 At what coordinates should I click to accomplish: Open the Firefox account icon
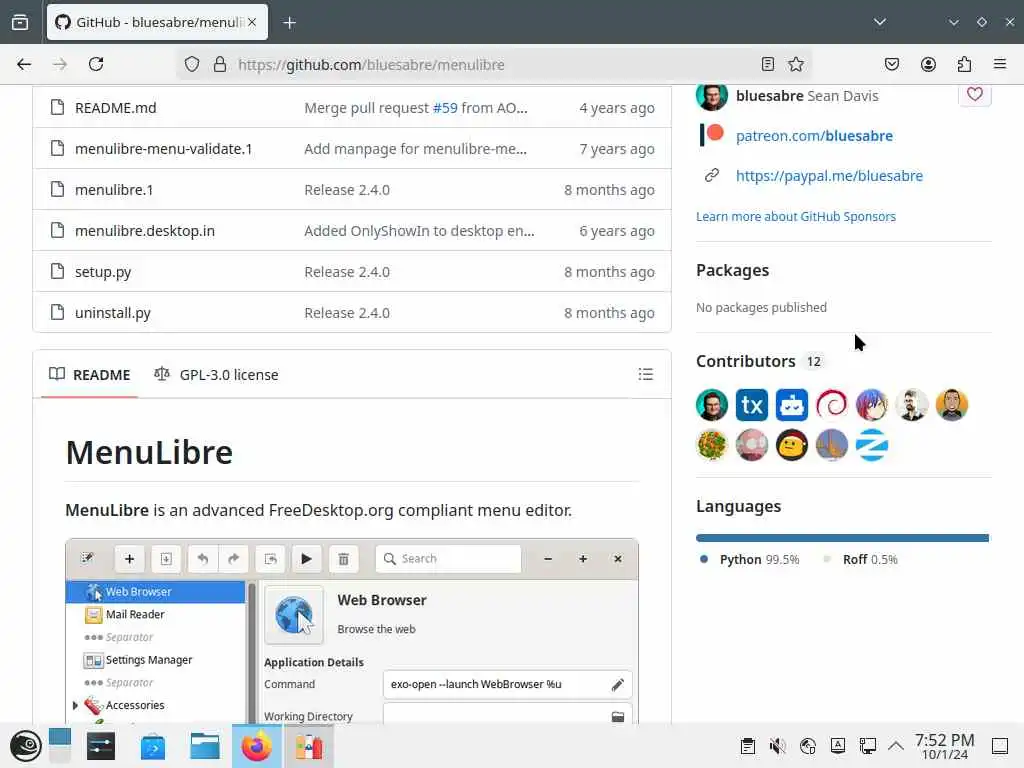928,64
